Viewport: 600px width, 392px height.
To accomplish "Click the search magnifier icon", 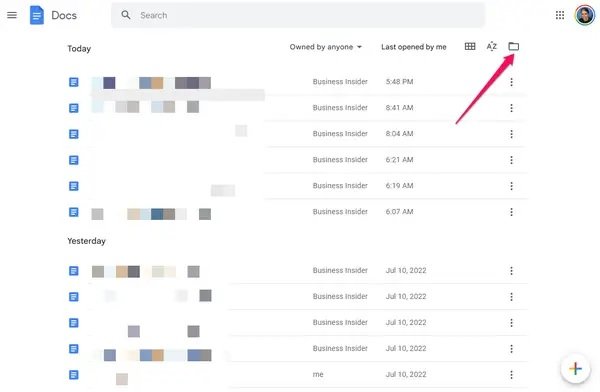I will pos(126,15).
